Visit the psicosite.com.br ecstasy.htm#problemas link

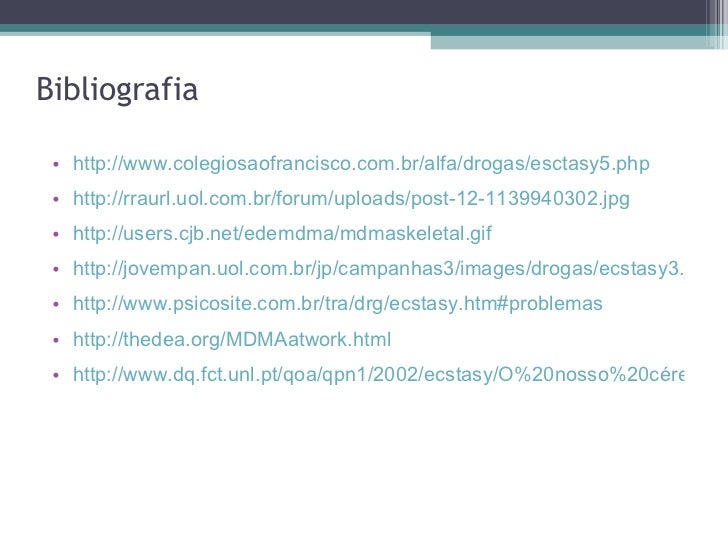coord(338,304)
